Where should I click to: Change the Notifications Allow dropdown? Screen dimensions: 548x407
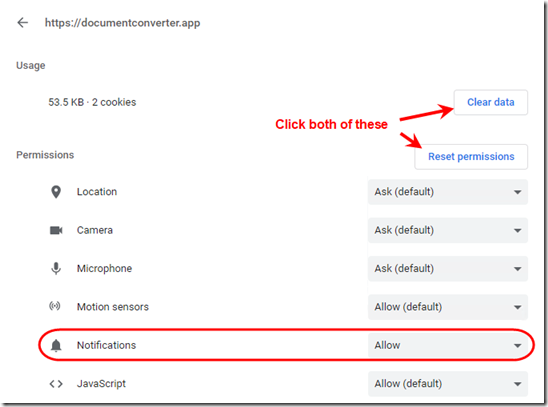[448, 345]
